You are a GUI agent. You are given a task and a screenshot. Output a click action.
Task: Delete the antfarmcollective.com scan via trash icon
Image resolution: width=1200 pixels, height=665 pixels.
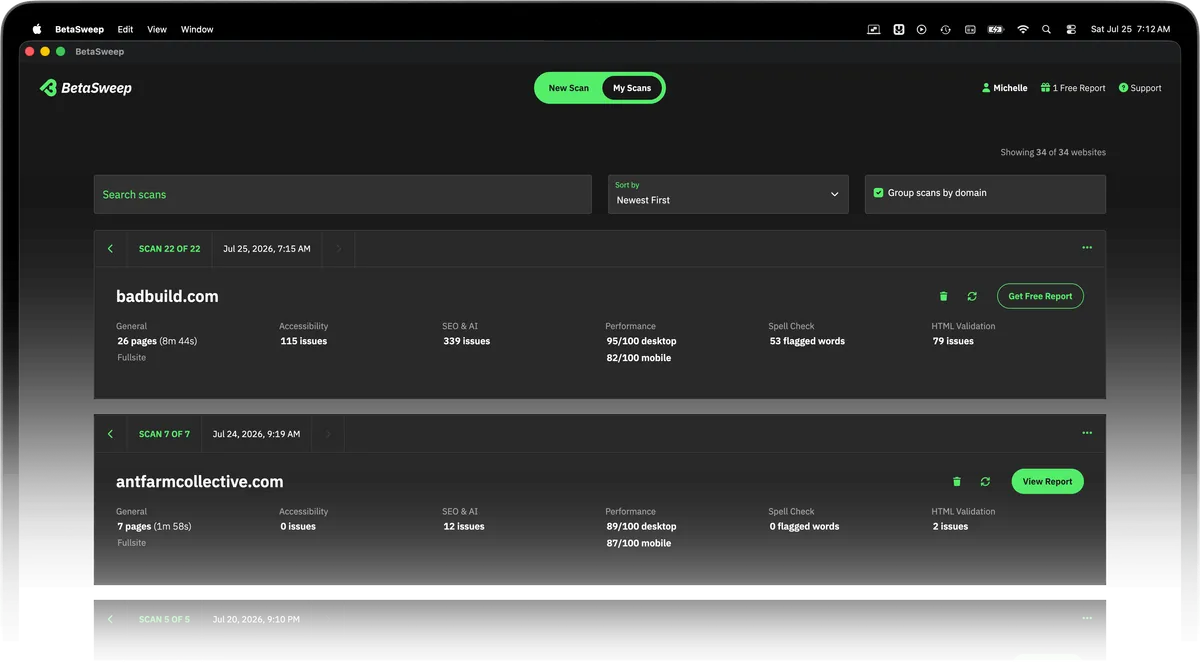click(957, 482)
